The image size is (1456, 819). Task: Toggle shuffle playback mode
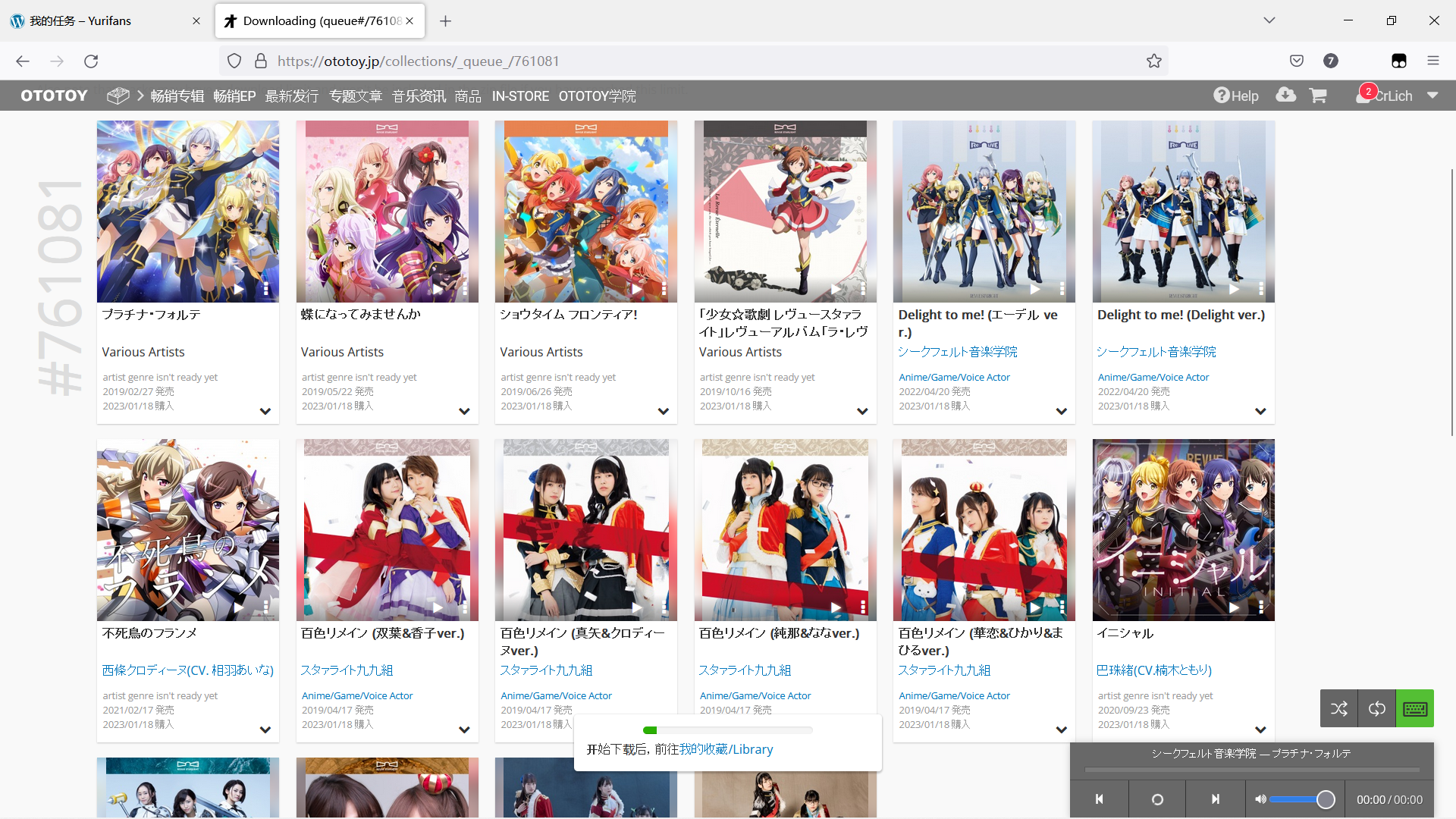tap(1338, 708)
